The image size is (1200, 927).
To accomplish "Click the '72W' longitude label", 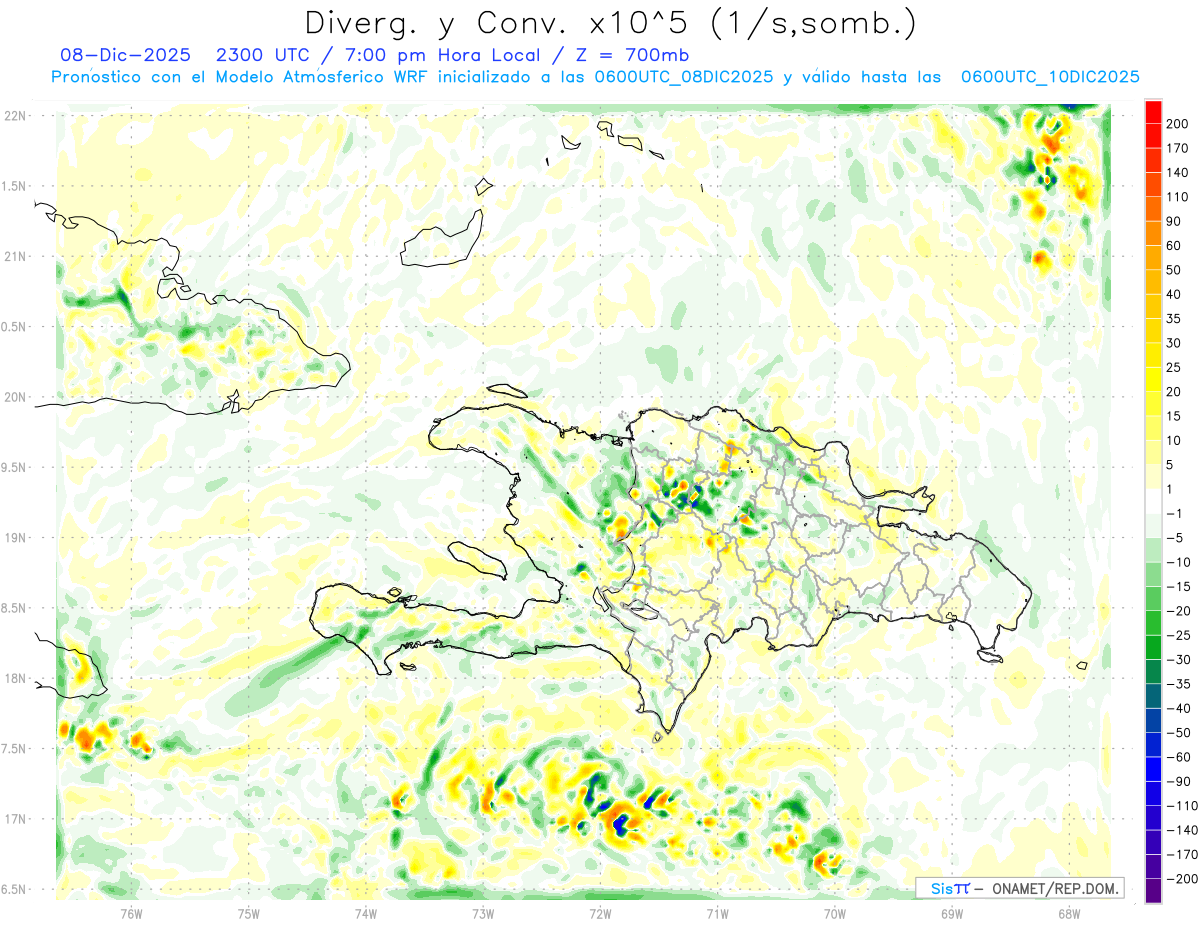I will pos(600,913).
